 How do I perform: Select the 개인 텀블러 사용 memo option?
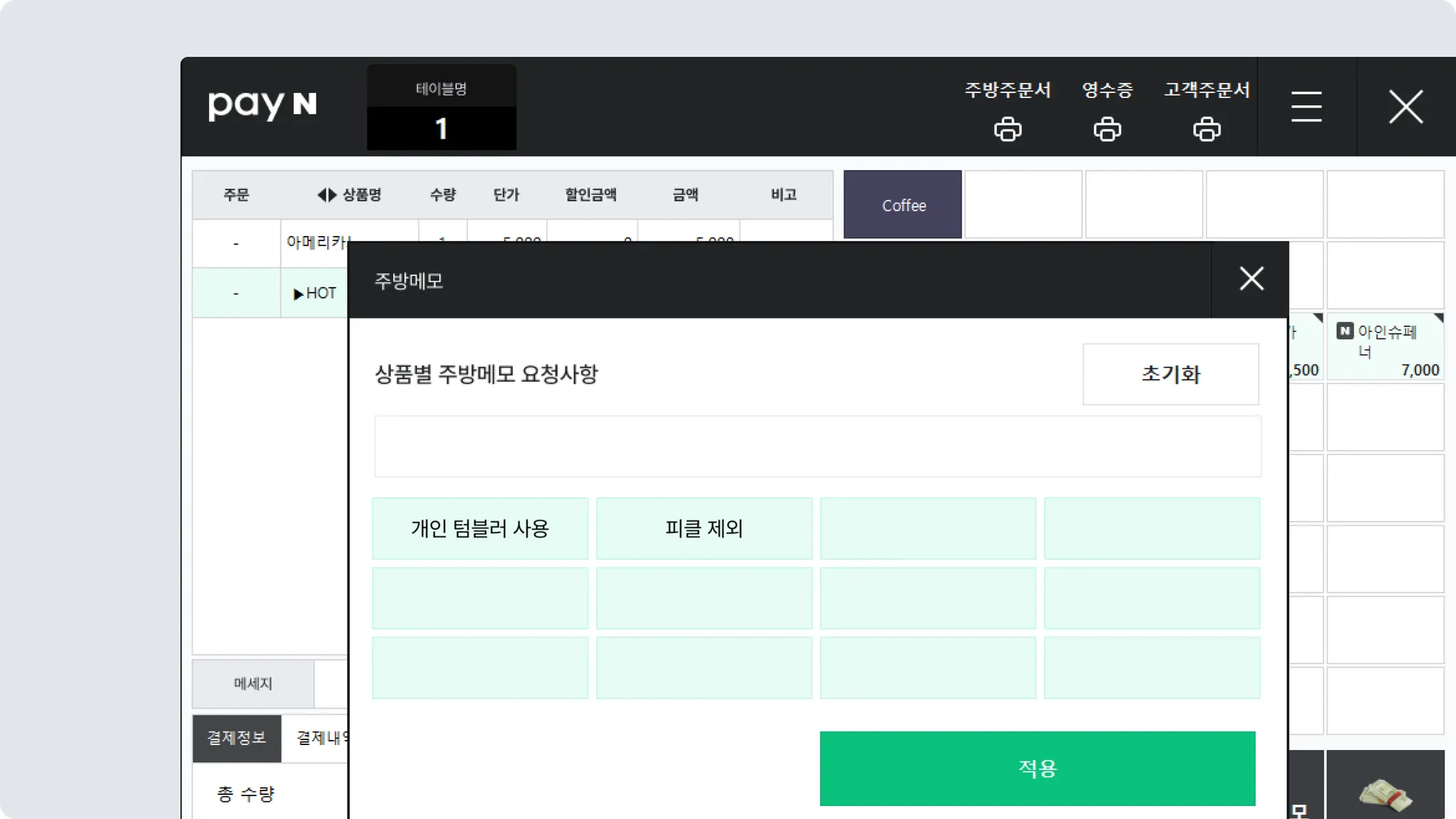coord(480,528)
